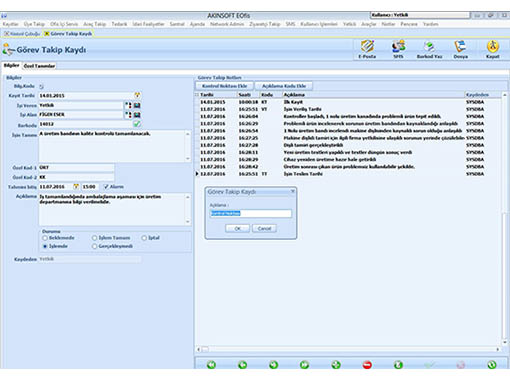Switch to Kontrol Çubuğu window tab
The height and width of the screenshot is (380, 510).
coord(22,34)
